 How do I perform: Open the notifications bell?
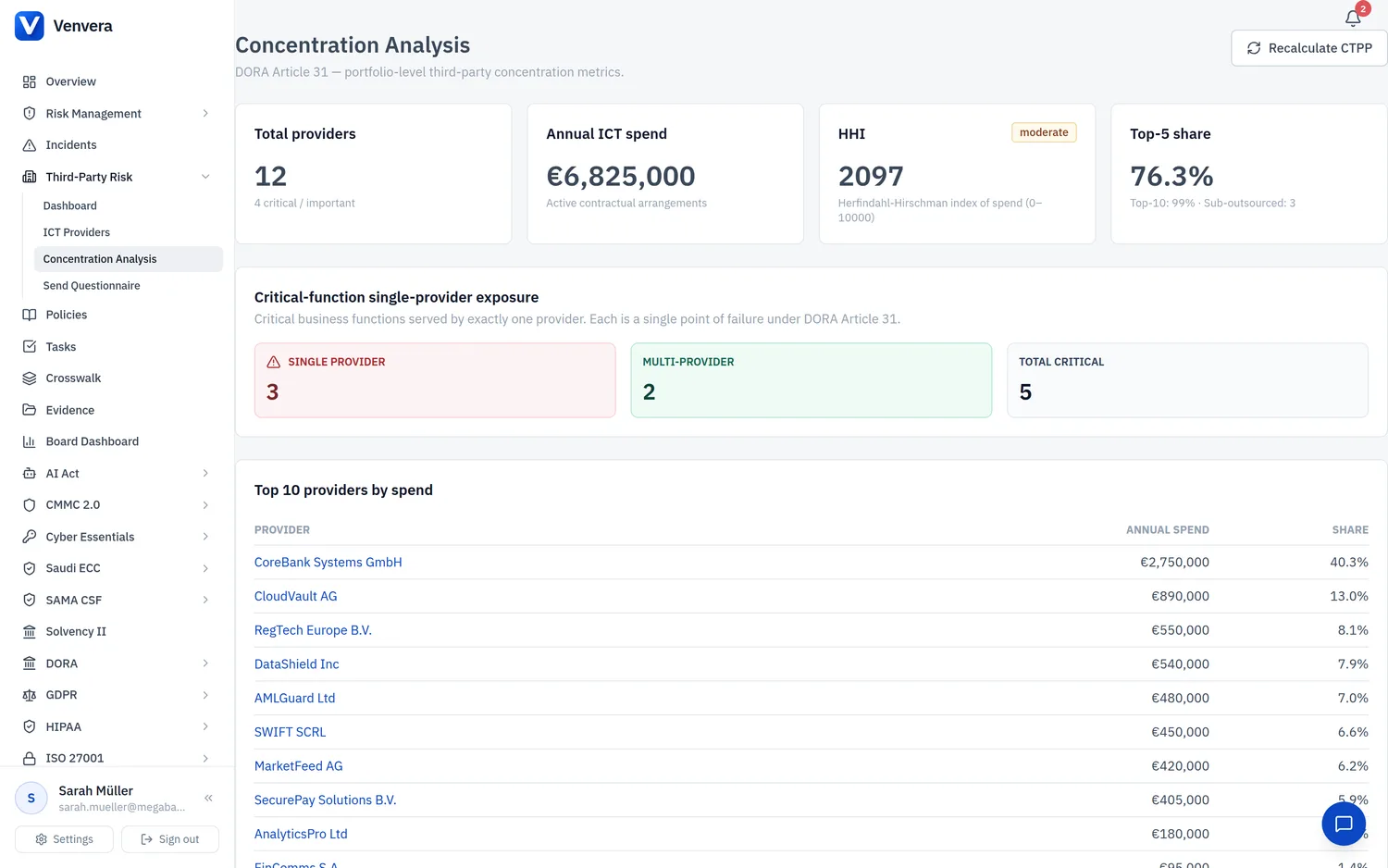(1353, 18)
